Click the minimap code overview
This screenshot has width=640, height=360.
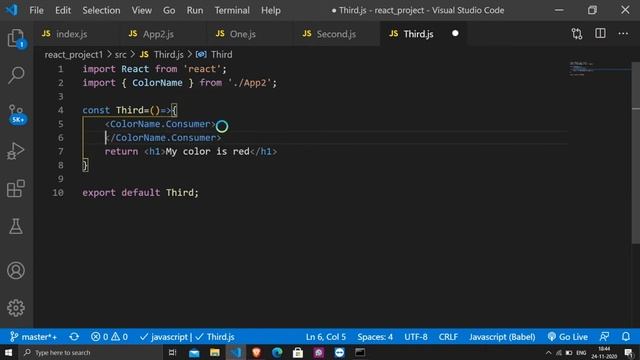point(600,69)
